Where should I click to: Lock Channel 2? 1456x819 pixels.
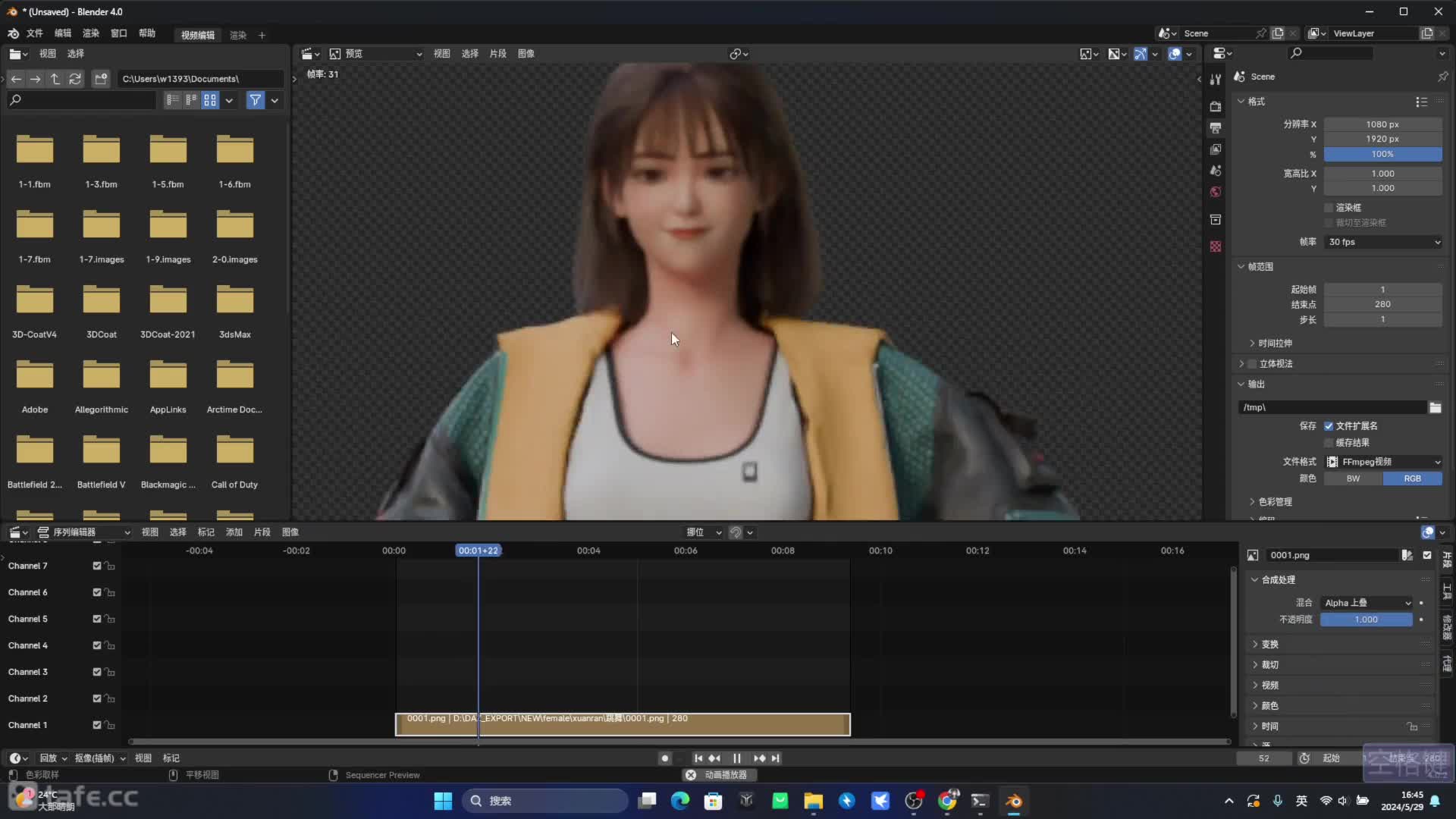(110, 698)
